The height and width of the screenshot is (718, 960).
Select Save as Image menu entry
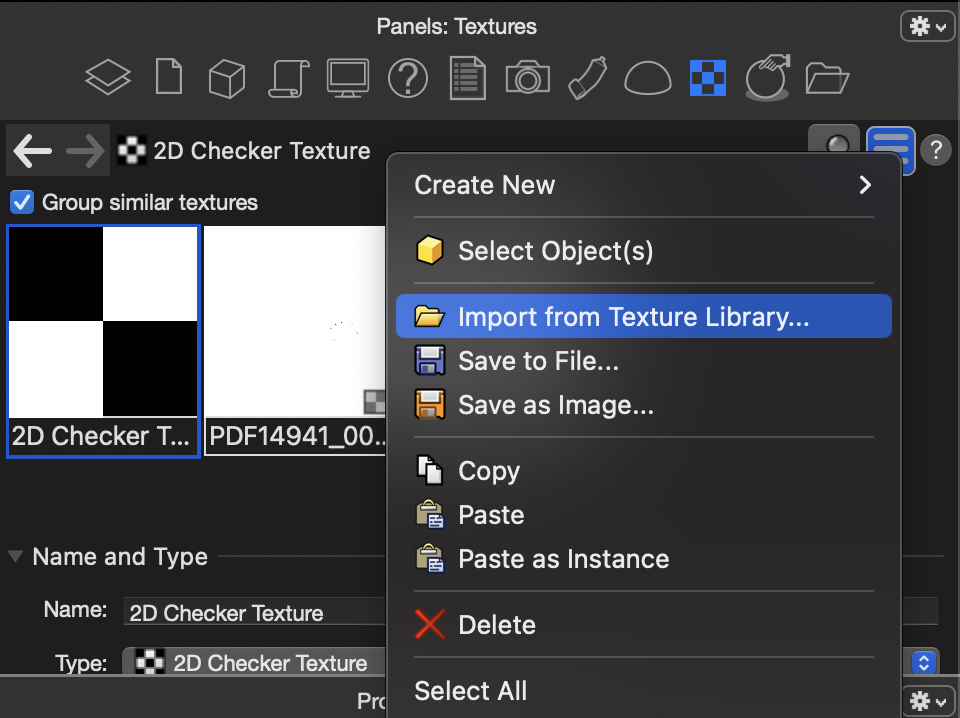[x=555, y=405]
